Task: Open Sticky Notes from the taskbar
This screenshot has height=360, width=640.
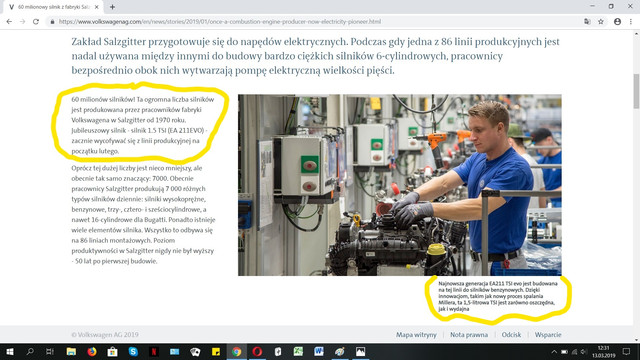Action: pos(216,351)
